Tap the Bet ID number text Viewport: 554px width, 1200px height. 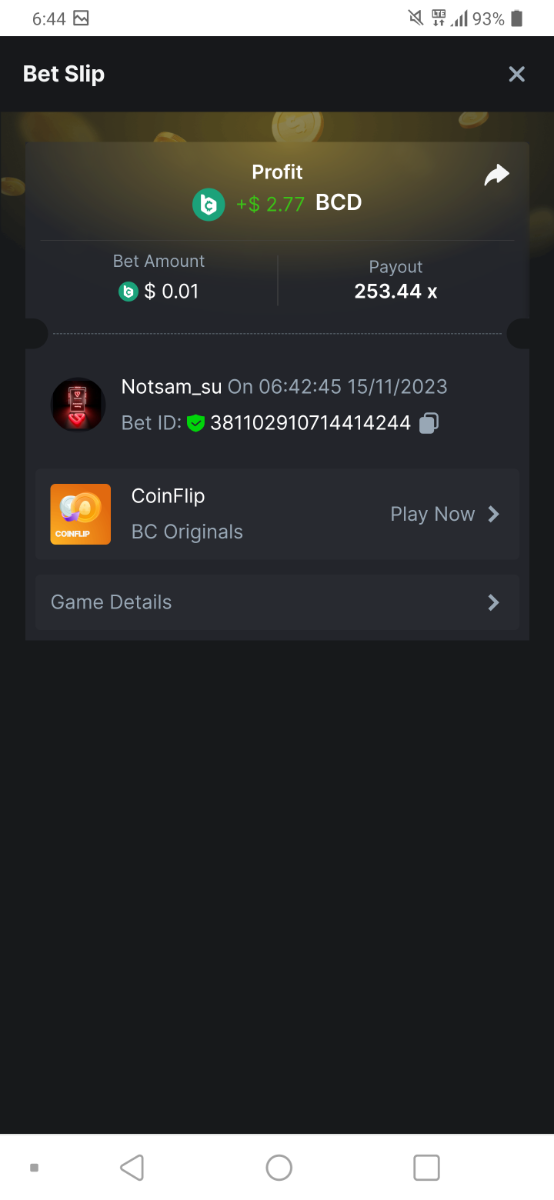click(x=310, y=423)
